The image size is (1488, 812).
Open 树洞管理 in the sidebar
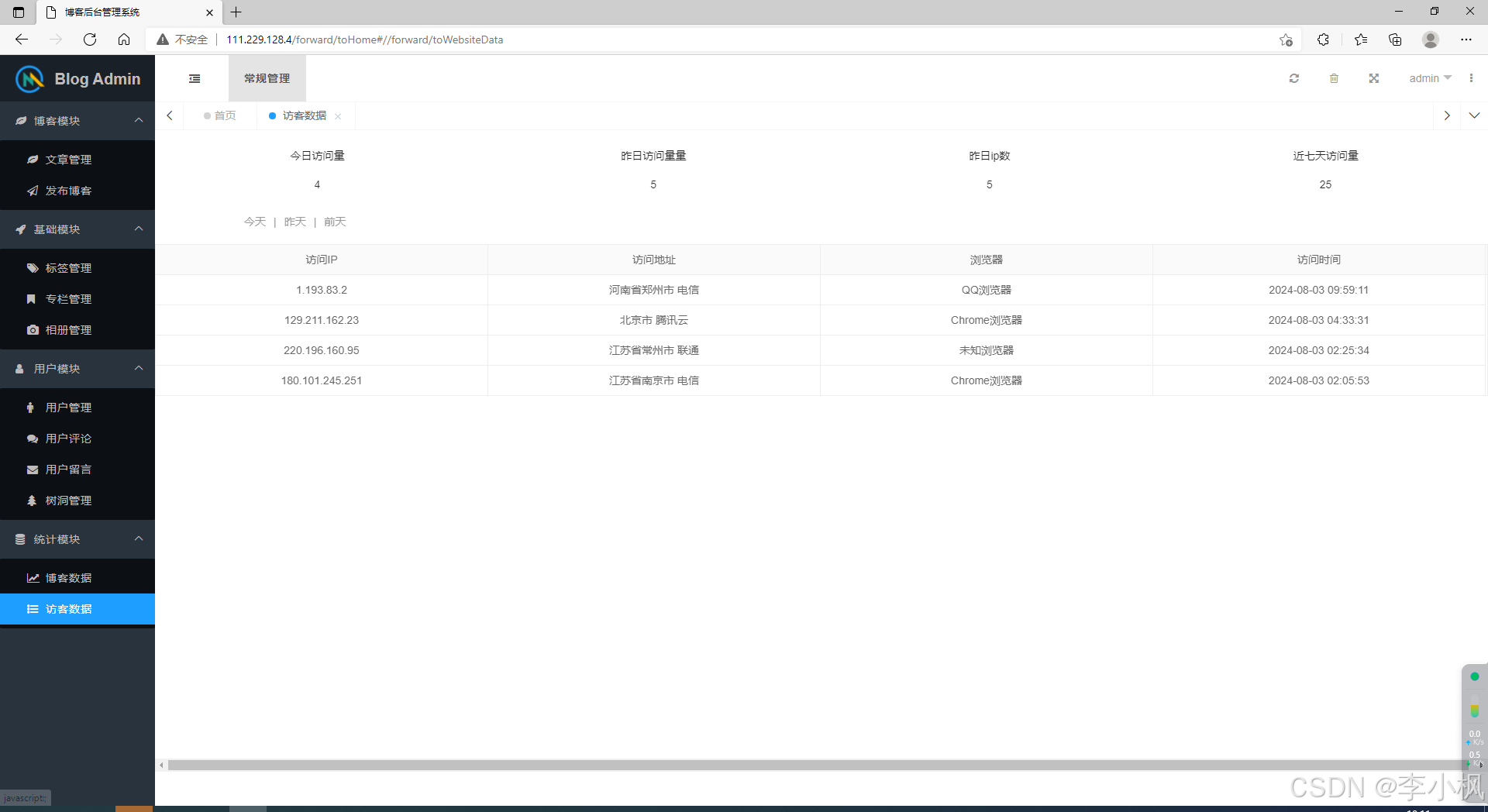pyautogui.click(x=77, y=501)
